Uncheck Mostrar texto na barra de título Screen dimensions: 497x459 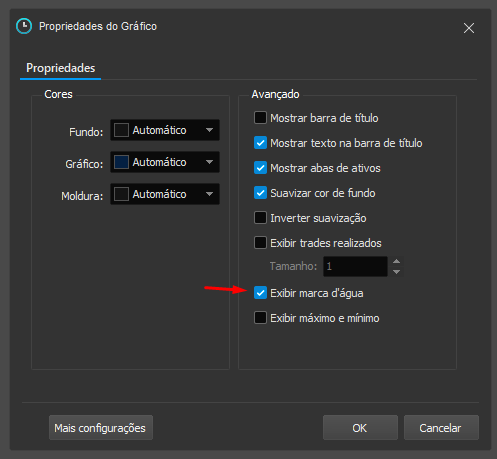pos(260,143)
